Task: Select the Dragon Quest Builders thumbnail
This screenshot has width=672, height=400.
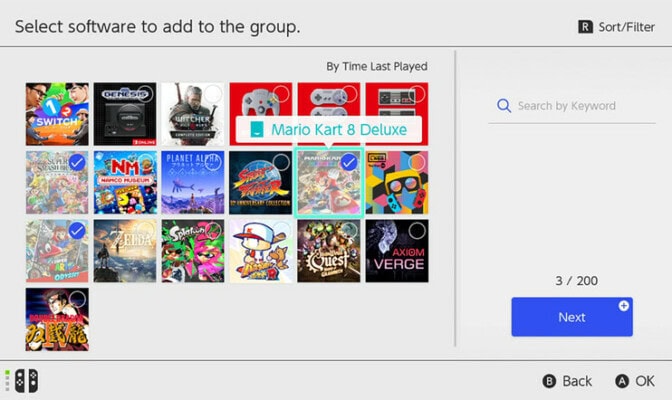Action: (x=329, y=250)
